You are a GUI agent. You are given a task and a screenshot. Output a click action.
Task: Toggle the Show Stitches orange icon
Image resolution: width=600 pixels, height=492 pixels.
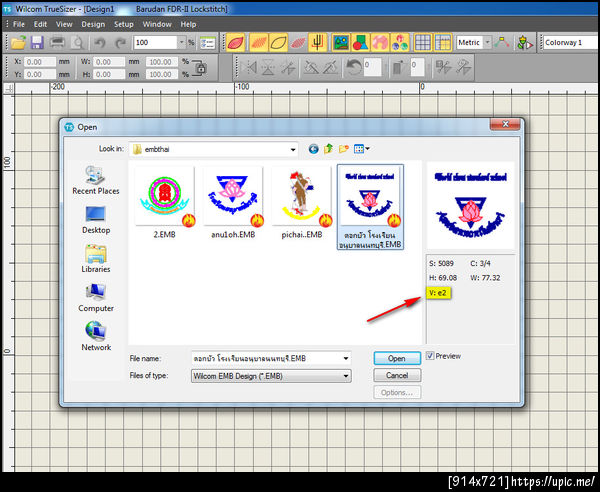259,42
